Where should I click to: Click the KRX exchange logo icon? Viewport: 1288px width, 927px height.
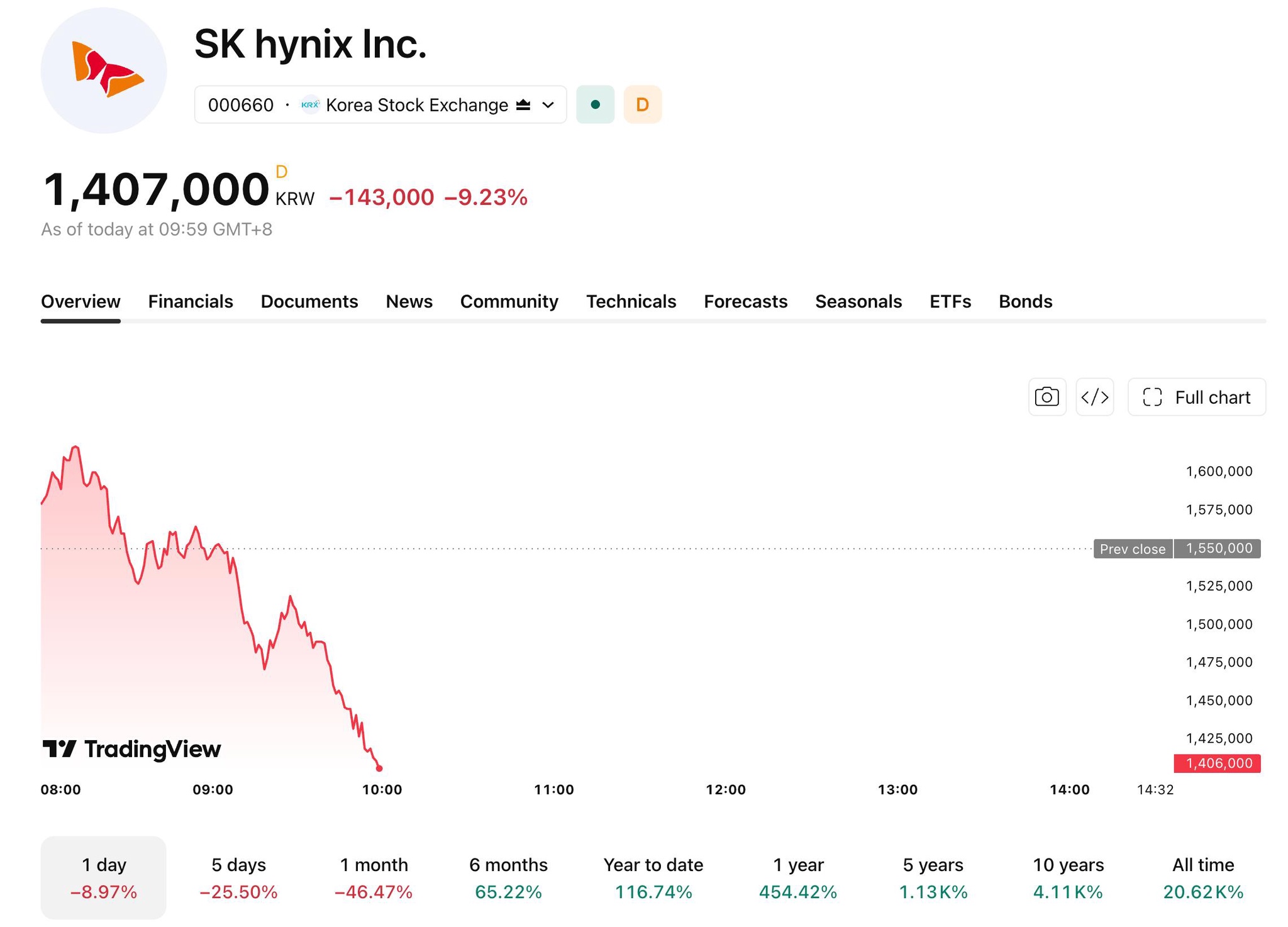click(x=310, y=104)
